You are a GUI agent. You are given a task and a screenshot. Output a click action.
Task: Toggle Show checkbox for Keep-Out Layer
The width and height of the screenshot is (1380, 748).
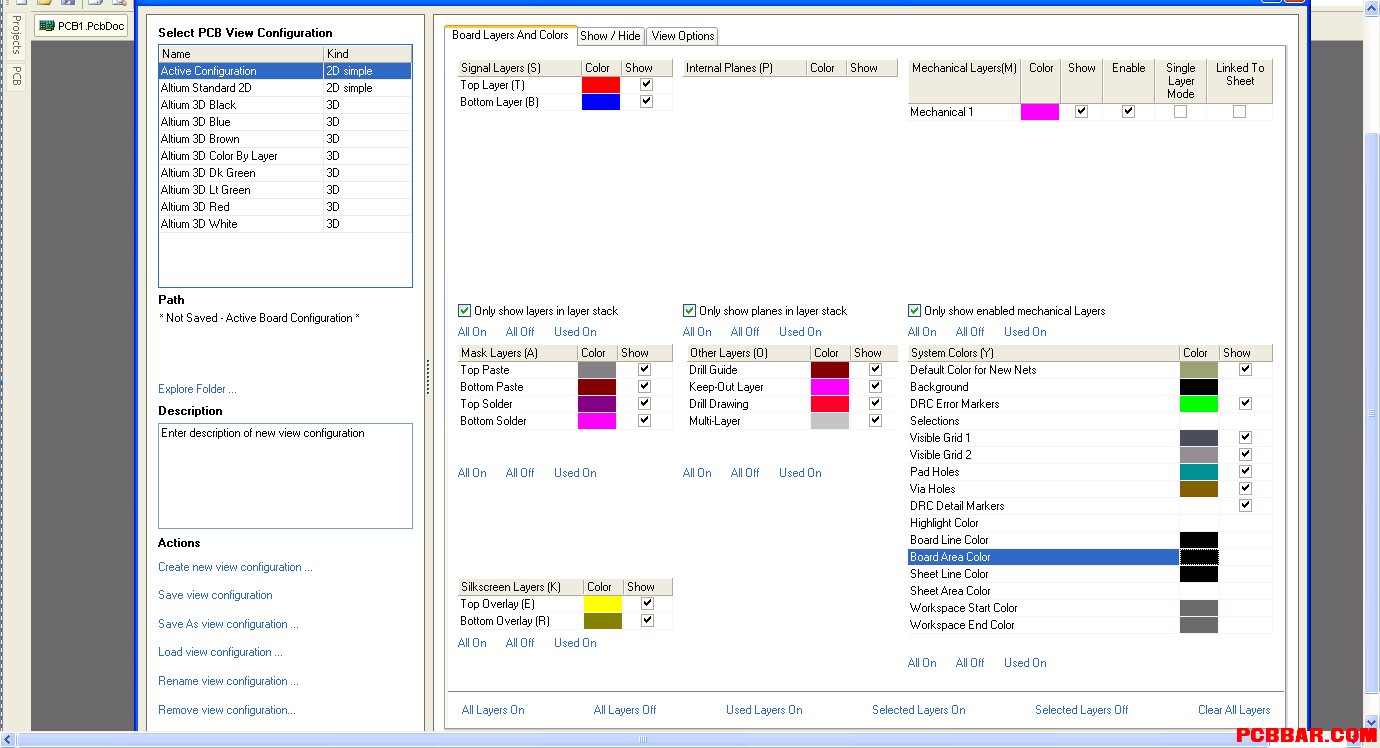[x=875, y=387]
